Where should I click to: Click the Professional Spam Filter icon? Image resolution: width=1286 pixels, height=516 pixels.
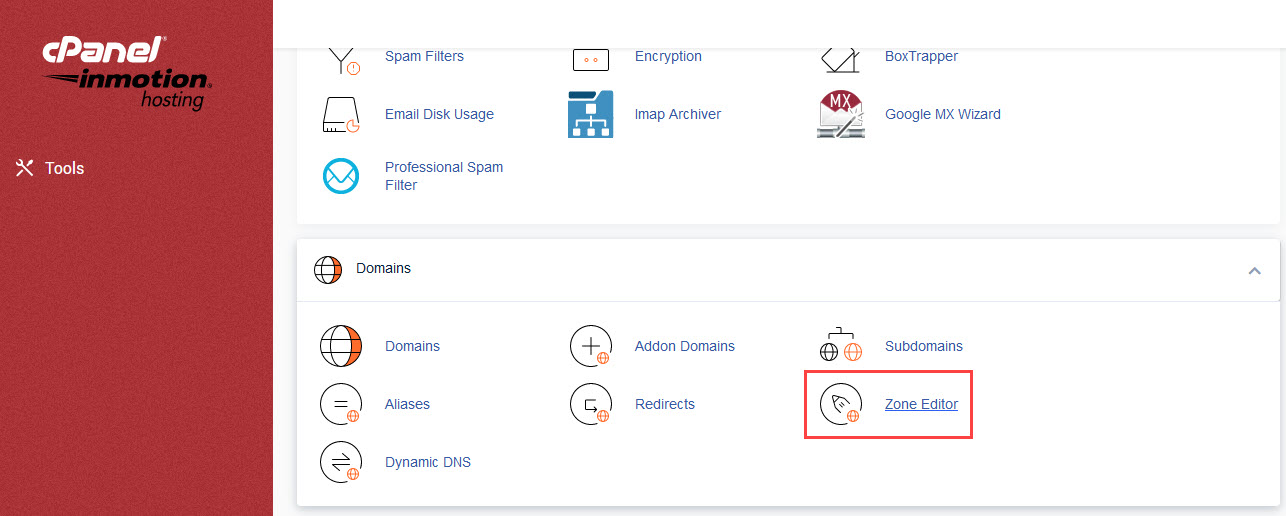(x=340, y=176)
